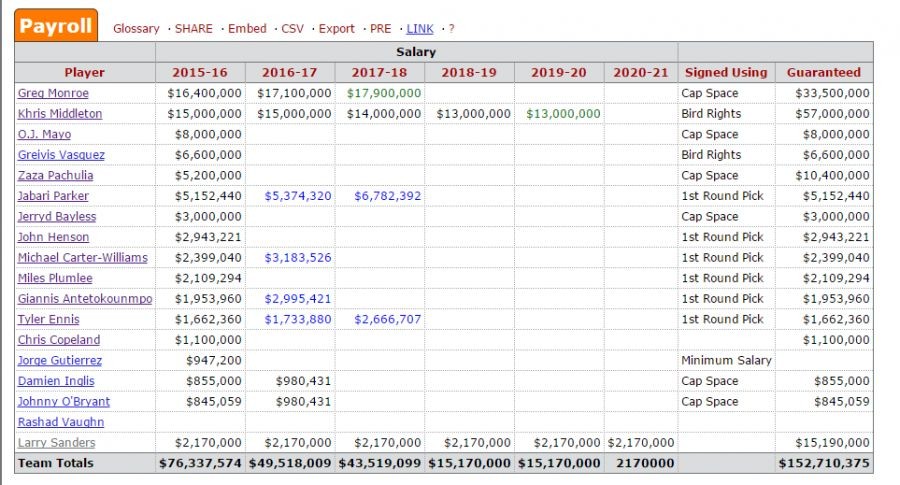Go to Giannis Antetokounmpo's profile
Screen dimensions: 900x485
point(85,299)
